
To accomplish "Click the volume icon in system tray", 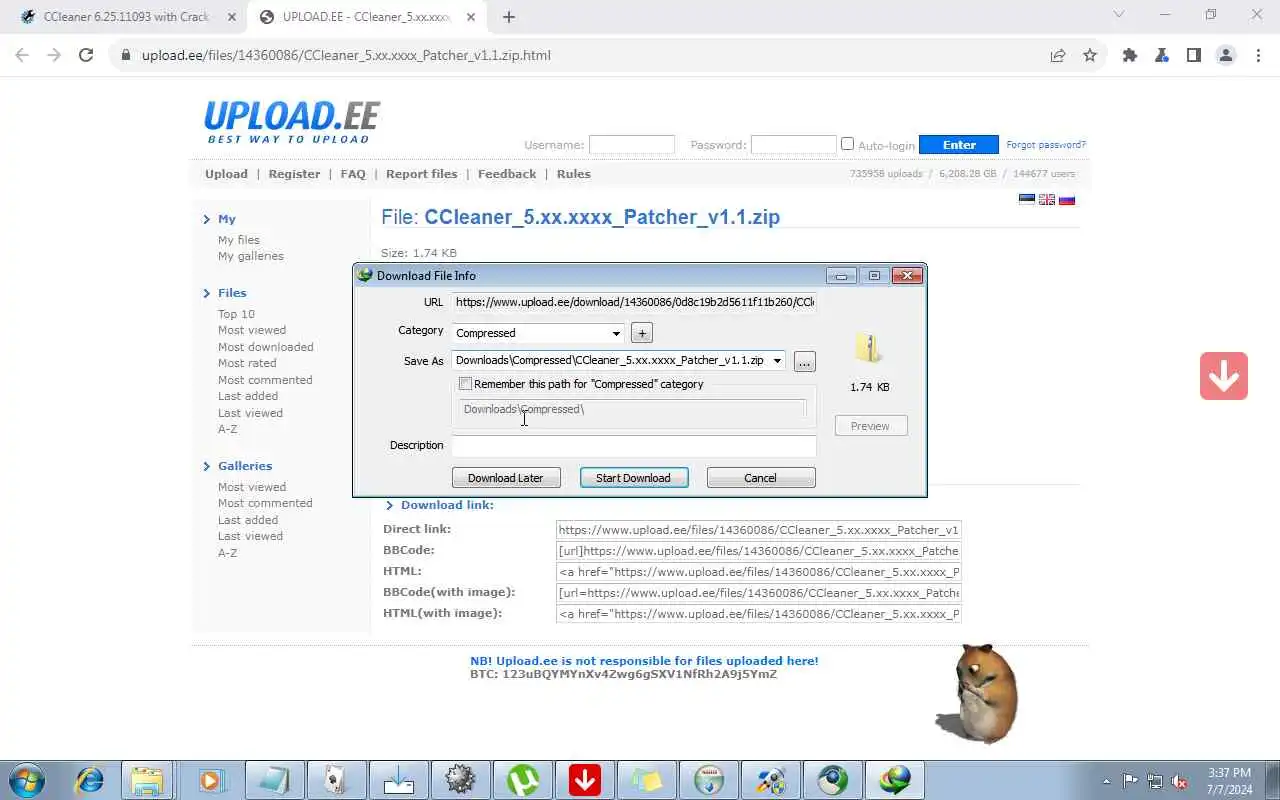I will (1180, 781).
